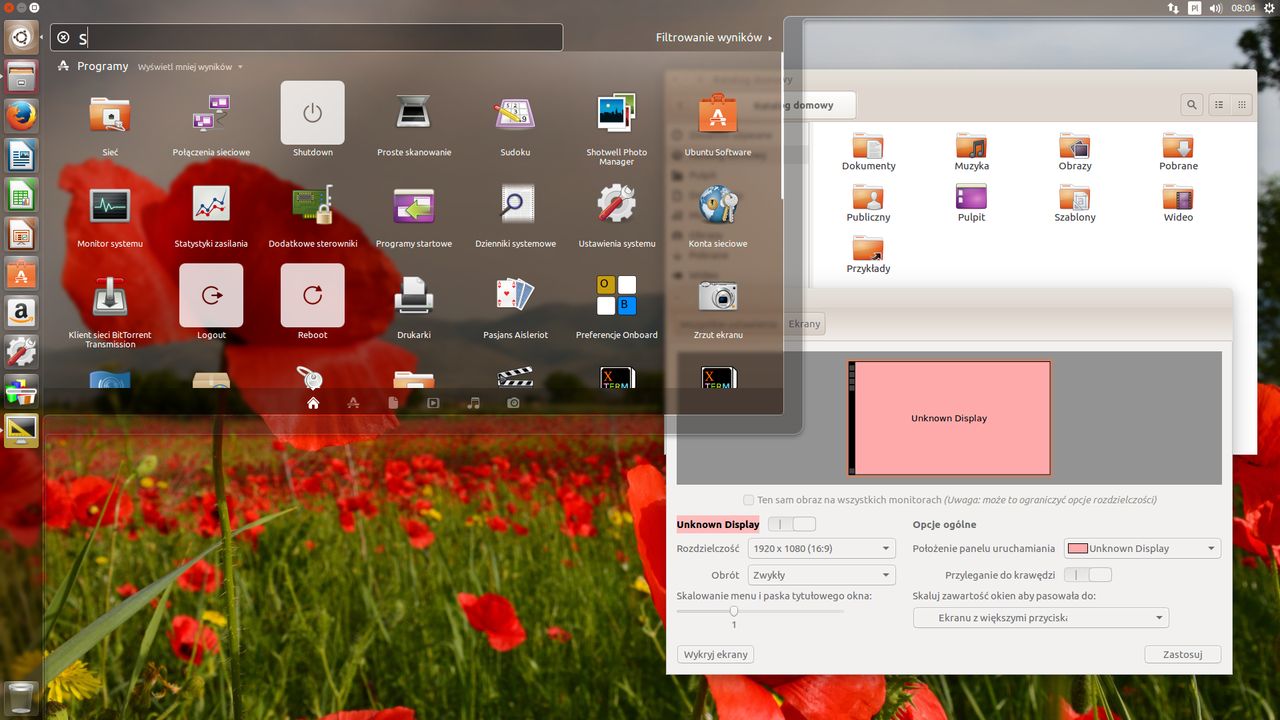The width and height of the screenshot is (1280, 720).
Task: Open the Obrót Zwykły dropdown
Action: (x=821, y=575)
